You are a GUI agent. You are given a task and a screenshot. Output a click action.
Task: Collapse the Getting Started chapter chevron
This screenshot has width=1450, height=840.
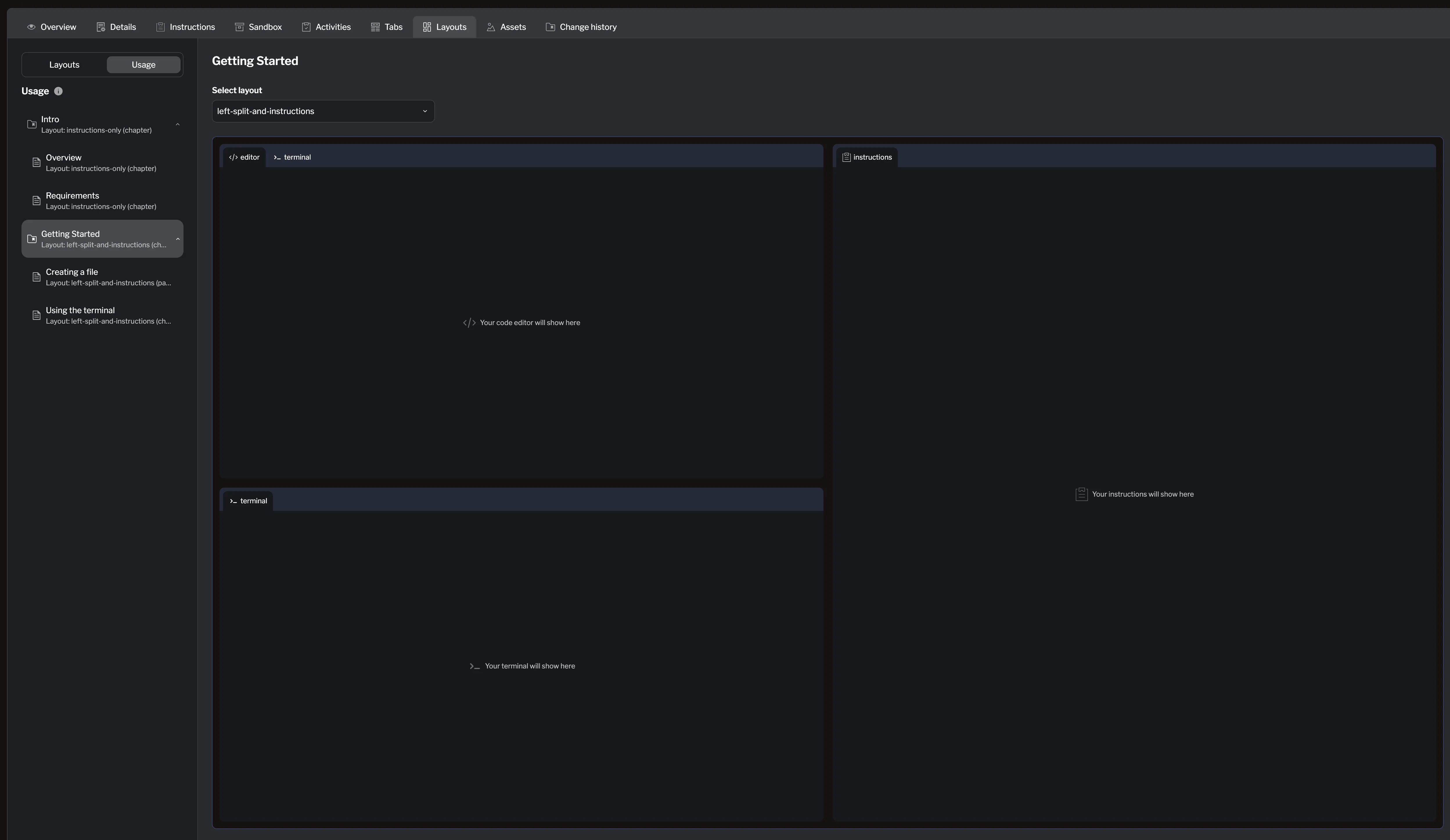coord(177,239)
